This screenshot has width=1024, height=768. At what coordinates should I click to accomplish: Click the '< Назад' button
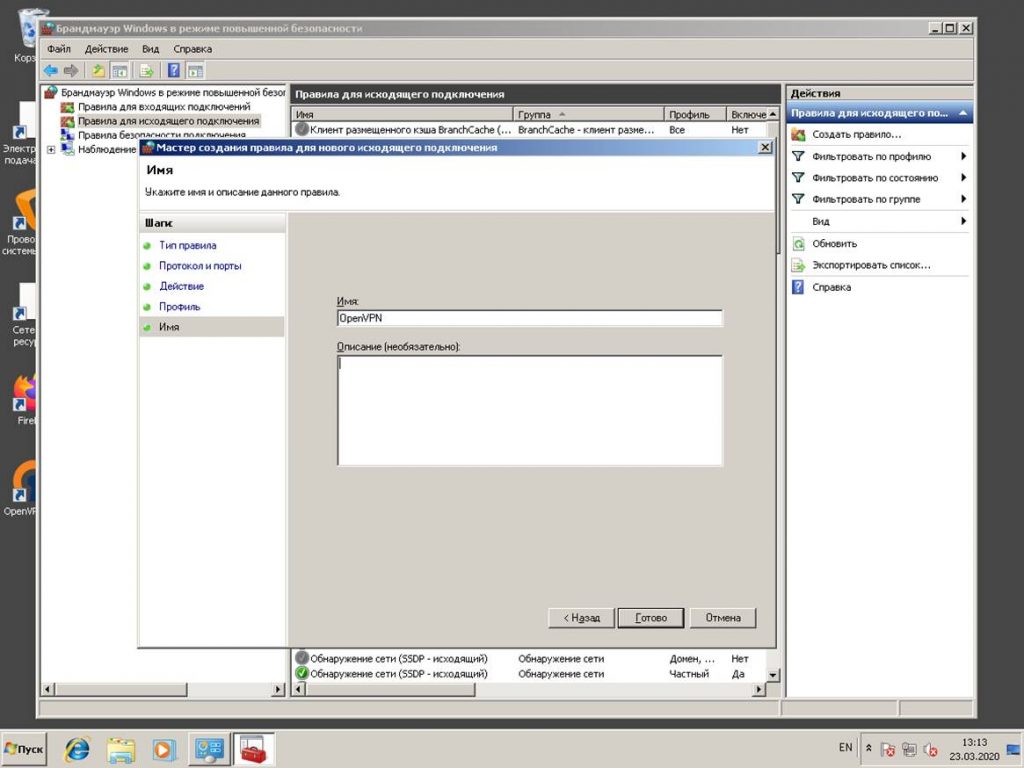click(582, 618)
